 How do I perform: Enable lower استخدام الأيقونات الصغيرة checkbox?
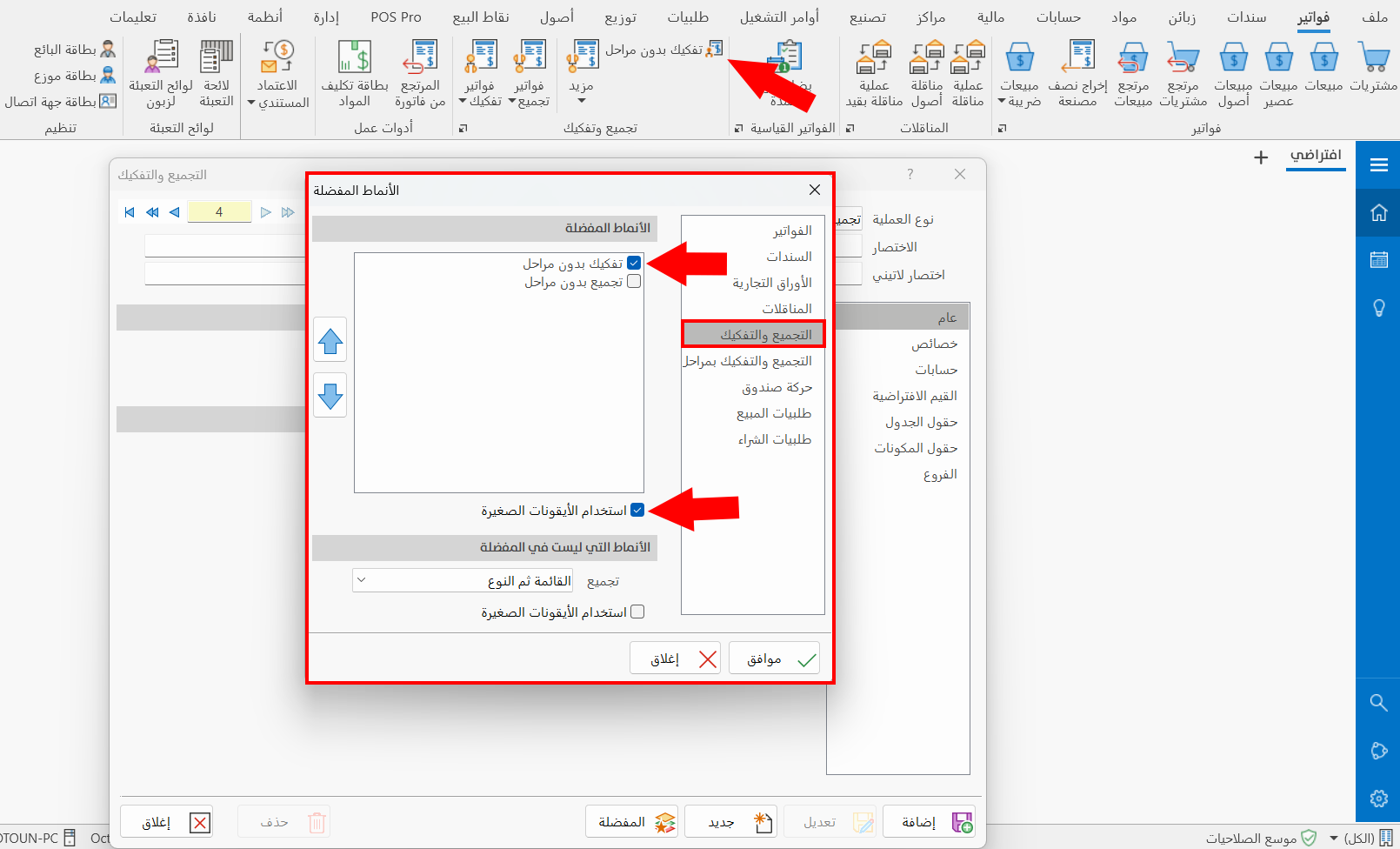[x=637, y=612]
